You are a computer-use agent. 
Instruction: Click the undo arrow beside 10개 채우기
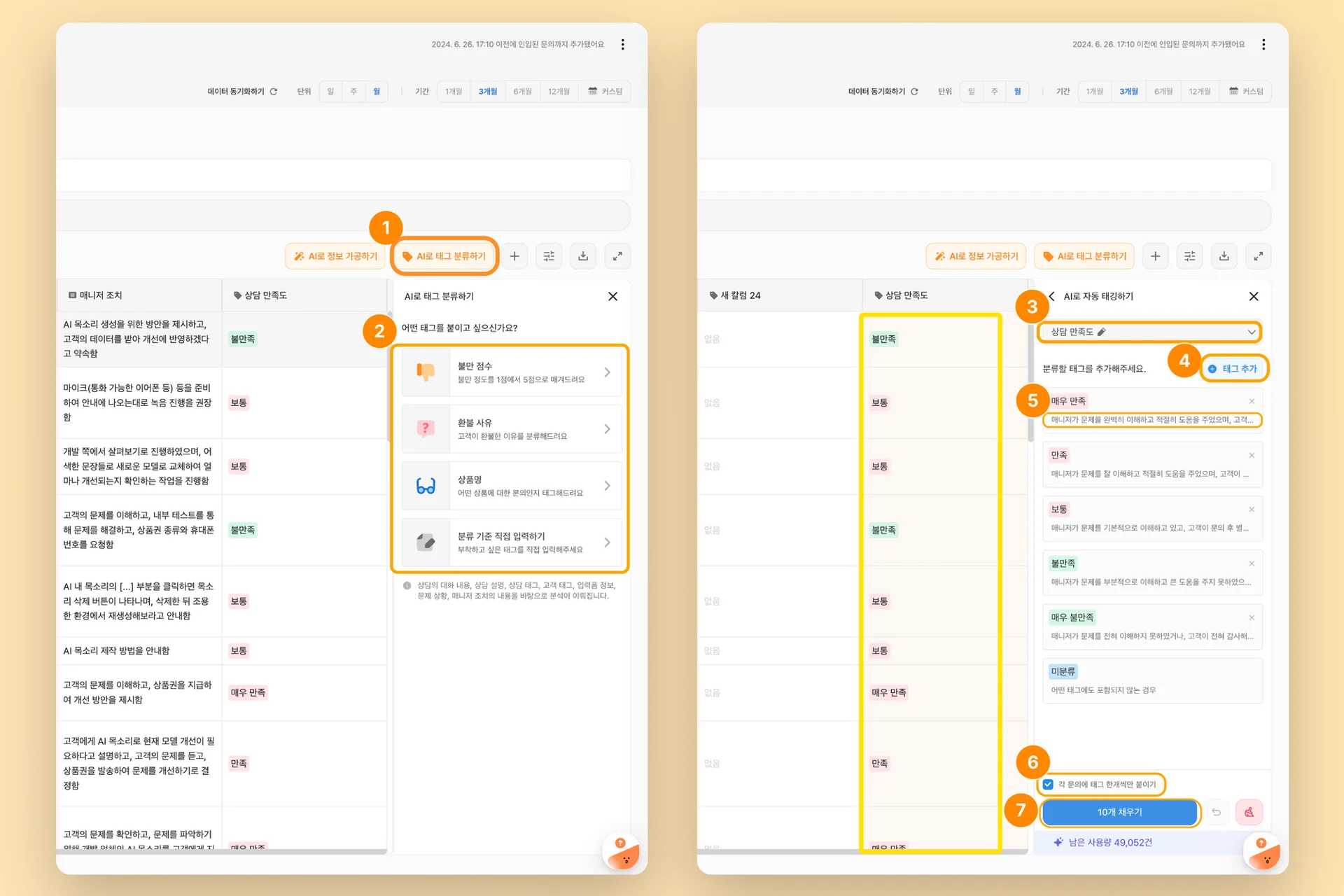[x=1217, y=812]
